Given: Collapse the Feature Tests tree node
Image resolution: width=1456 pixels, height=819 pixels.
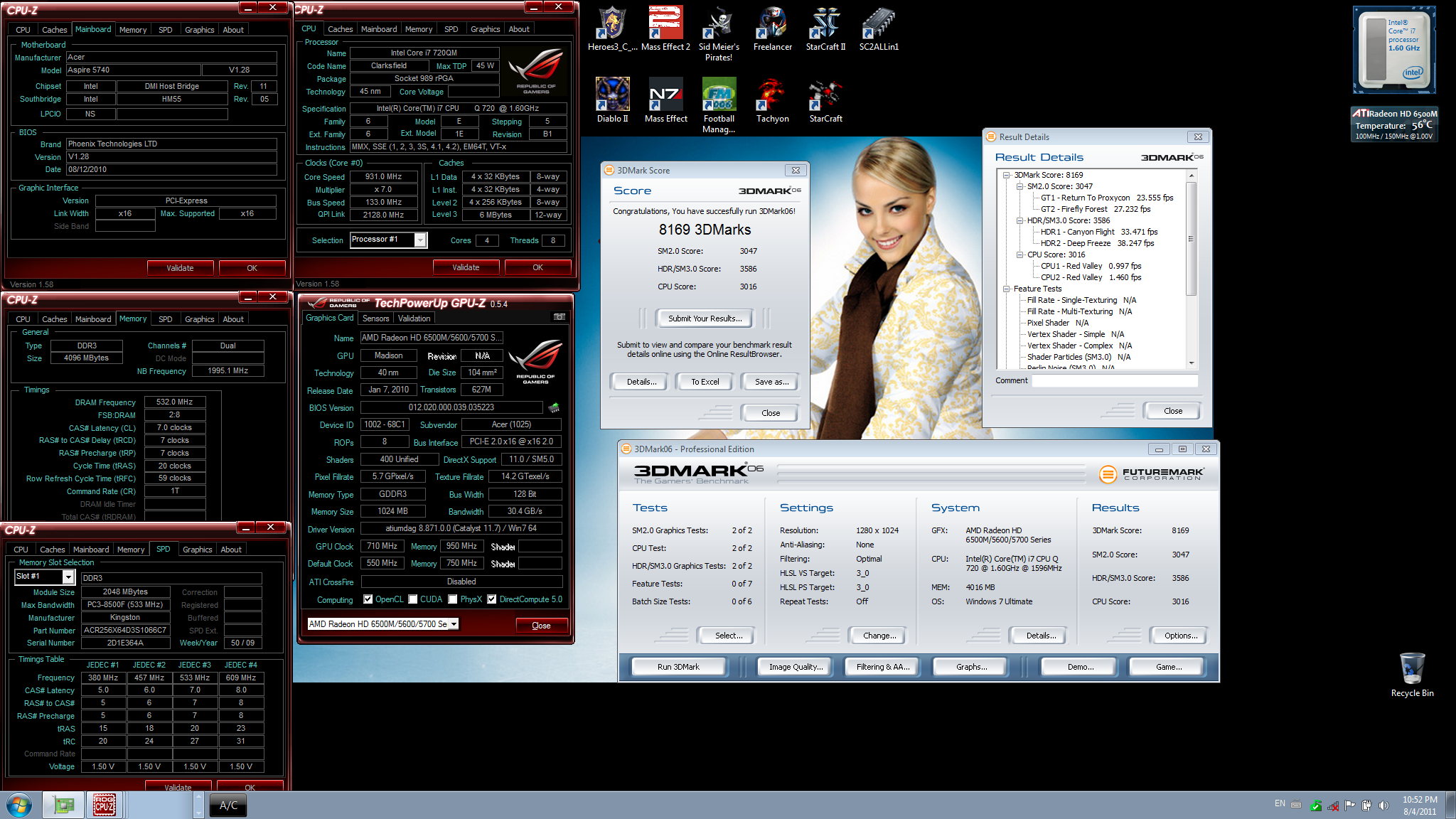Looking at the screenshot, I should (1007, 289).
